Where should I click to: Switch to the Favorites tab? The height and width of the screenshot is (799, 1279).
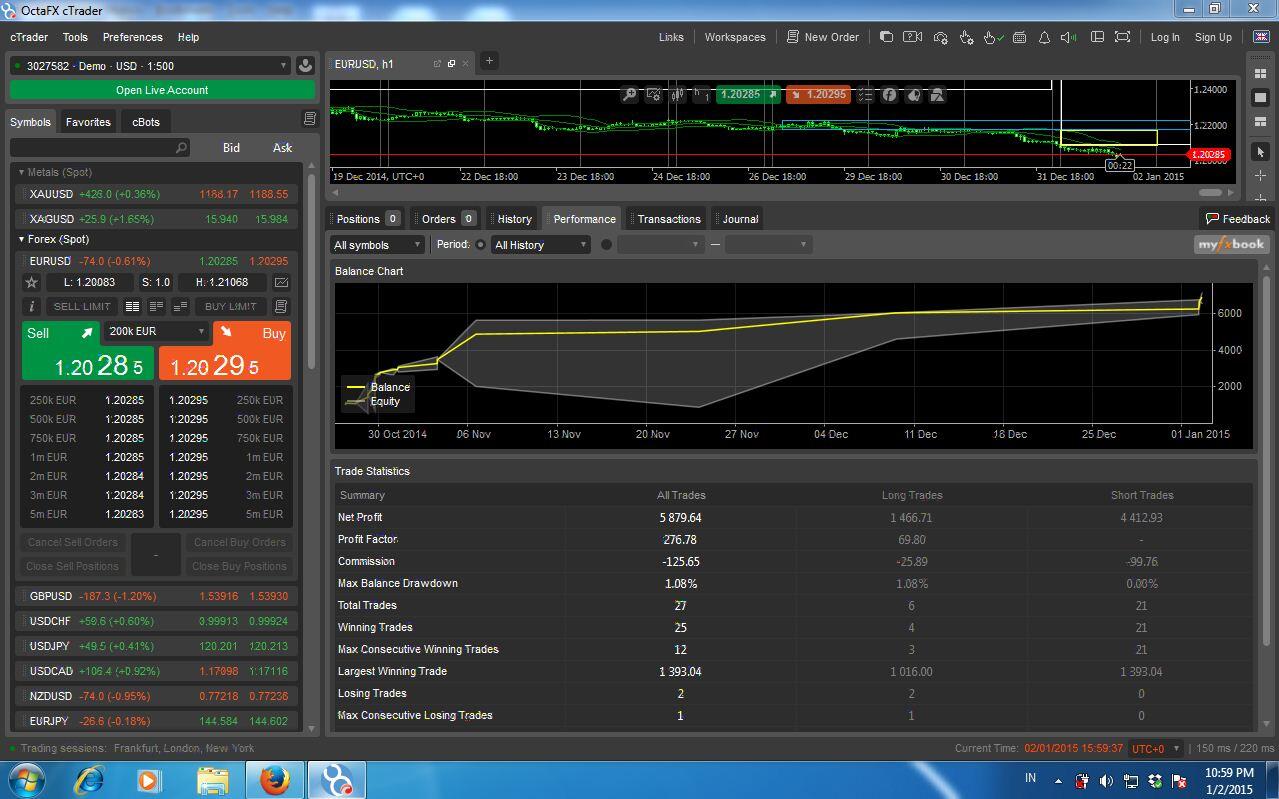point(88,122)
